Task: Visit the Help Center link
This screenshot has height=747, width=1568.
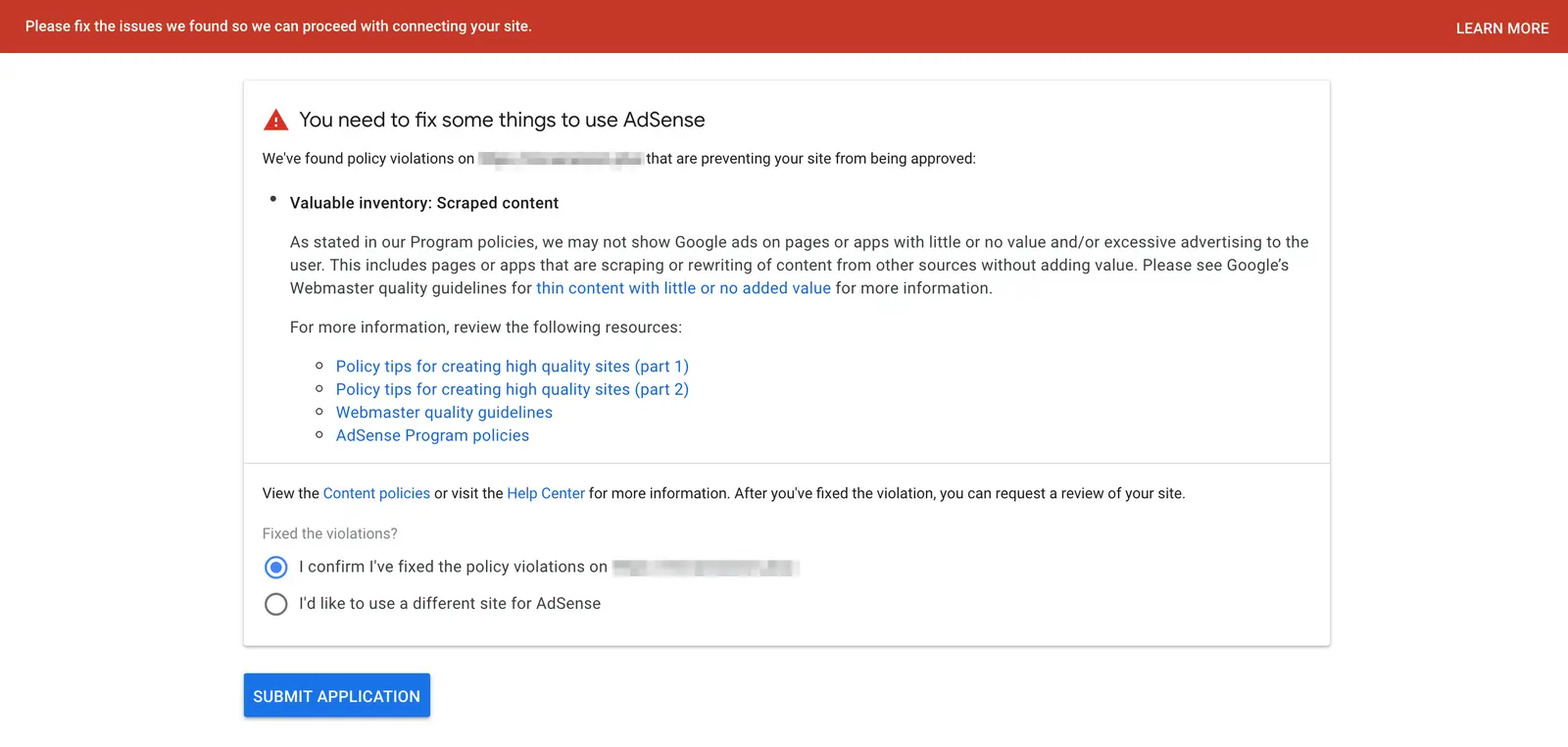Action: click(x=546, y=493)
